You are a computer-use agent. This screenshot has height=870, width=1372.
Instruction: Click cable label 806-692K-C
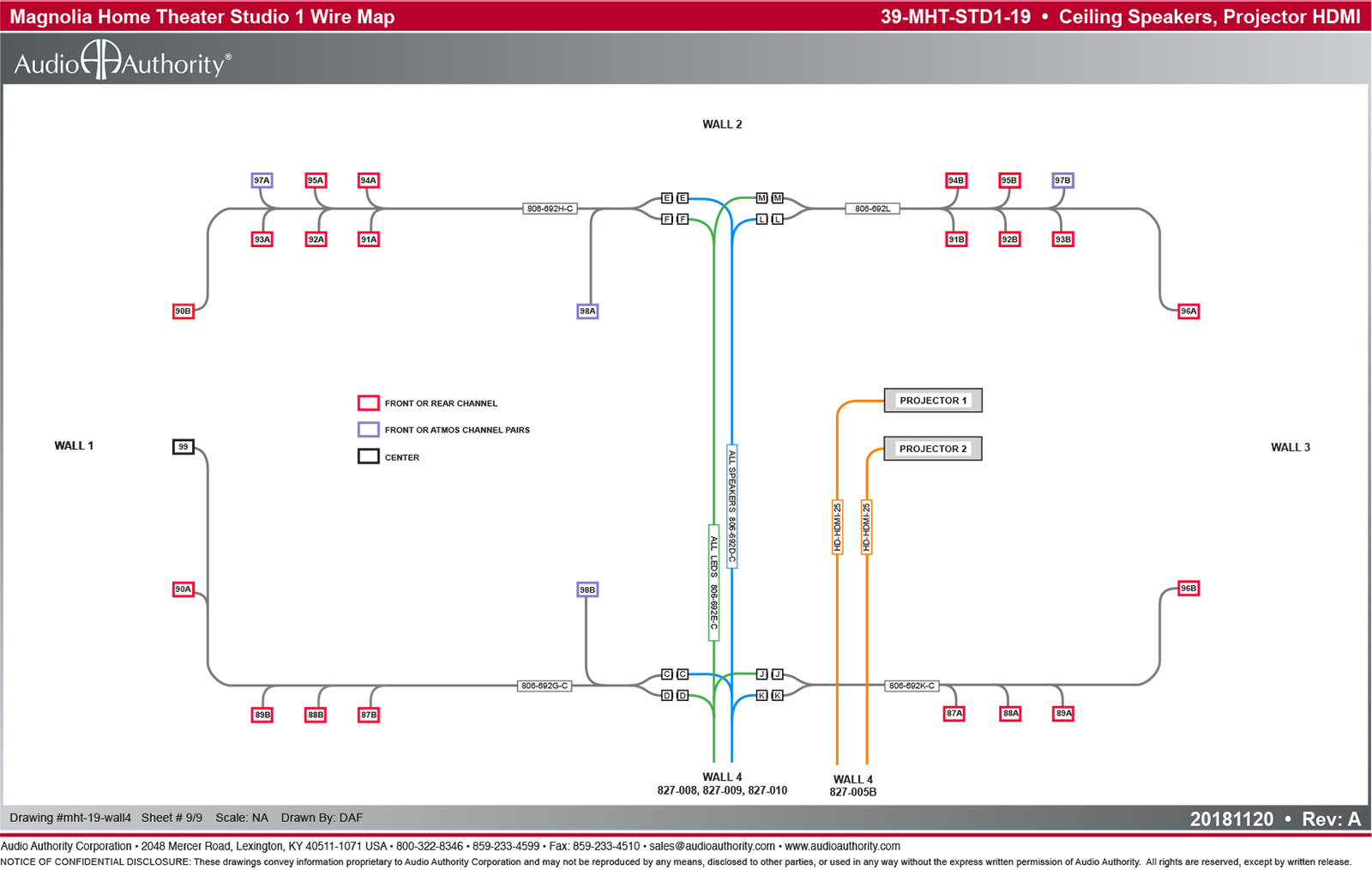(912, 686)
